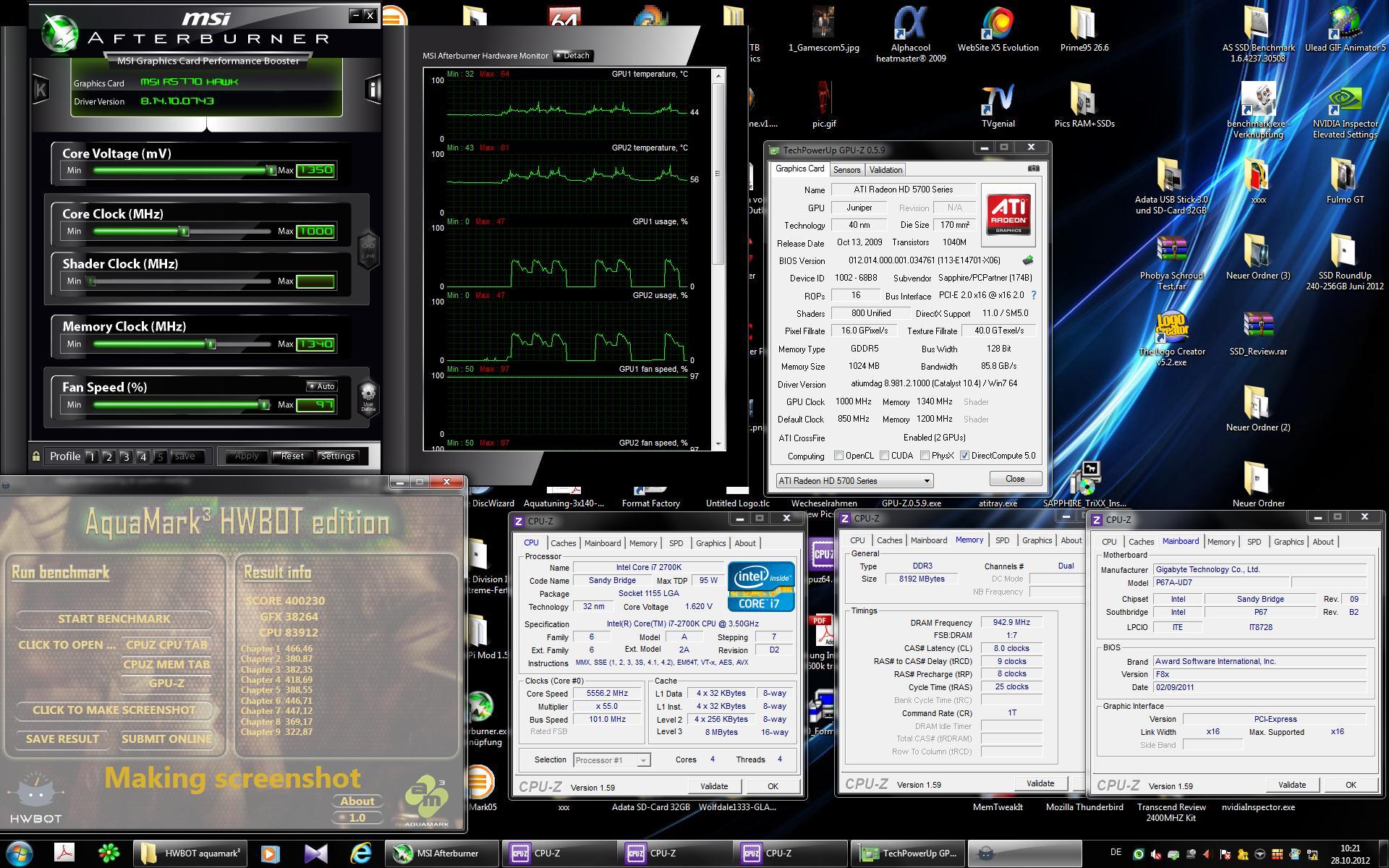Save BIOS icon in GPU-Z
This screenshot has width=1389, height=868.
(1027, 260)
